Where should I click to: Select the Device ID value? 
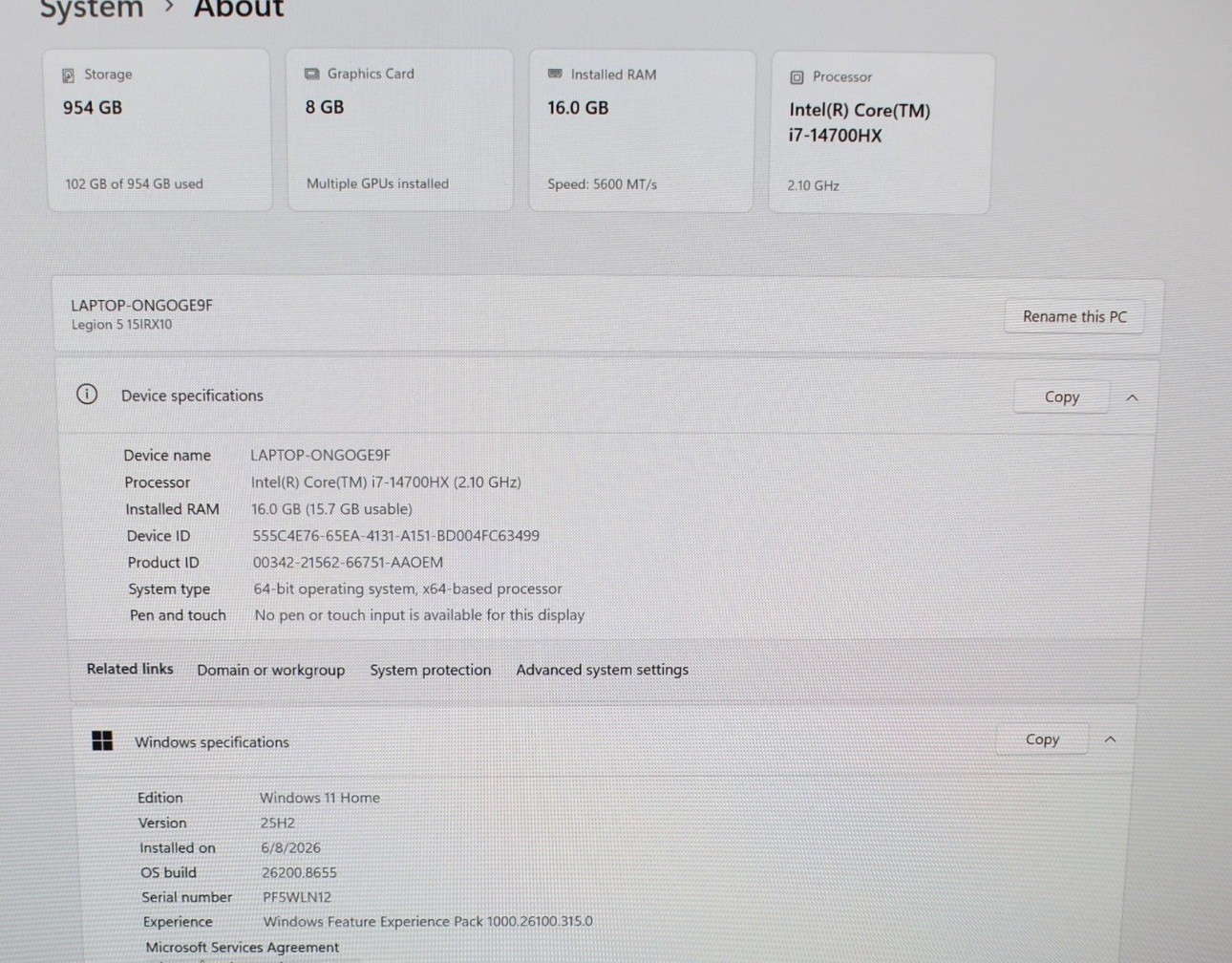(x=395, y=536)
